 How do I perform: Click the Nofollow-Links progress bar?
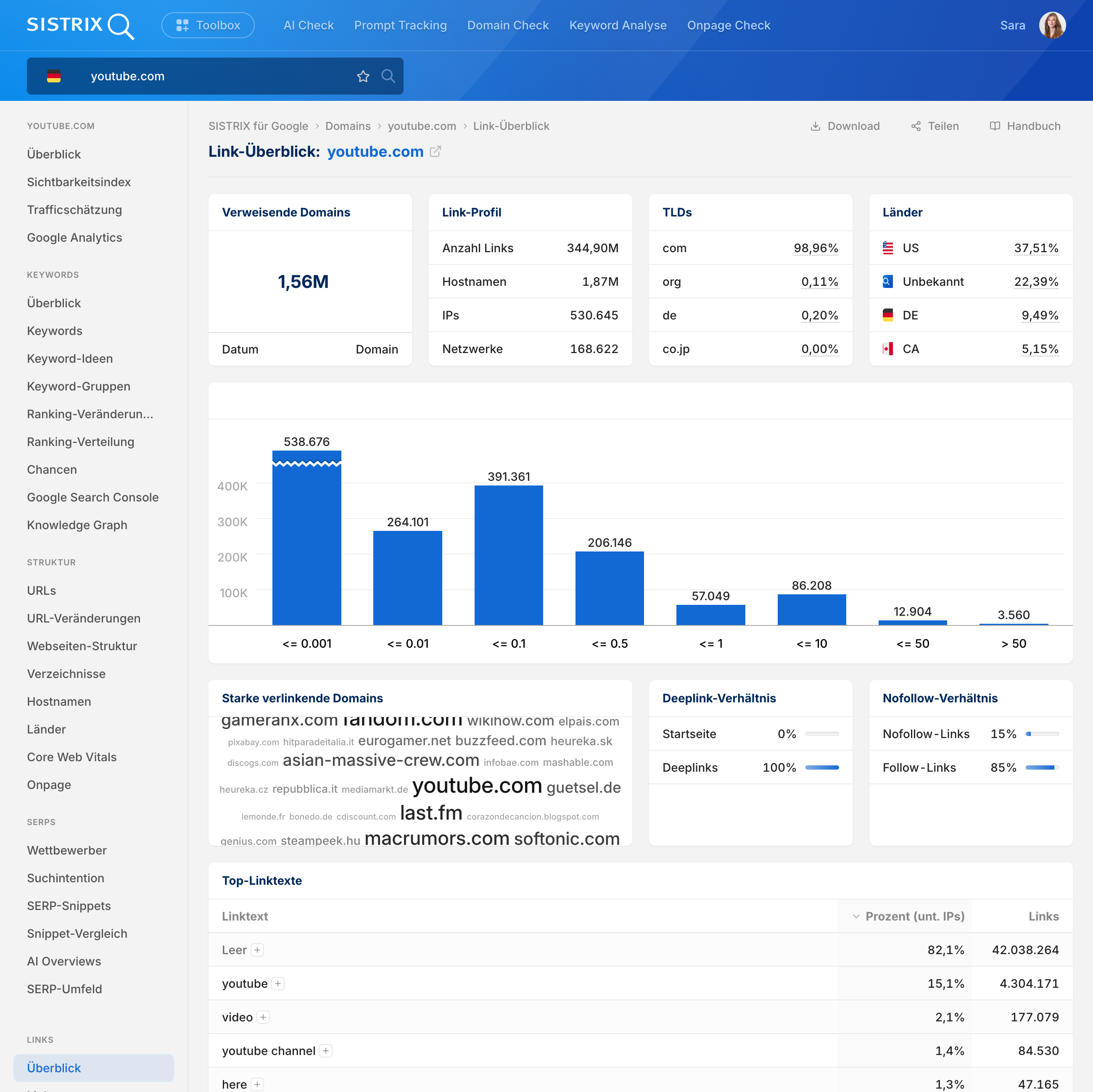1042,734
